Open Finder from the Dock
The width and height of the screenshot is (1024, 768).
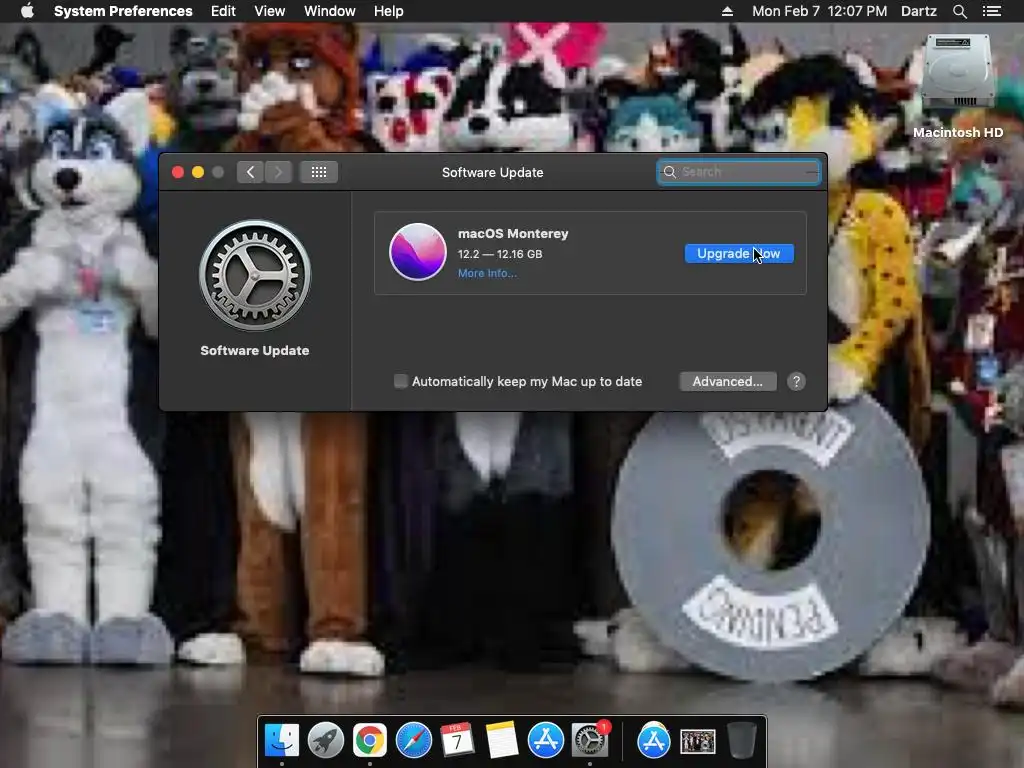click(x=282, y=740)
